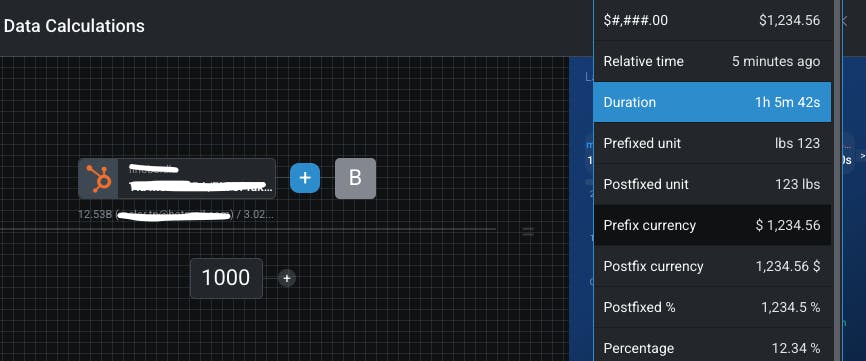The image size is (866, 361).
Task: Select the Relative time format
Action: coord(712,61)
